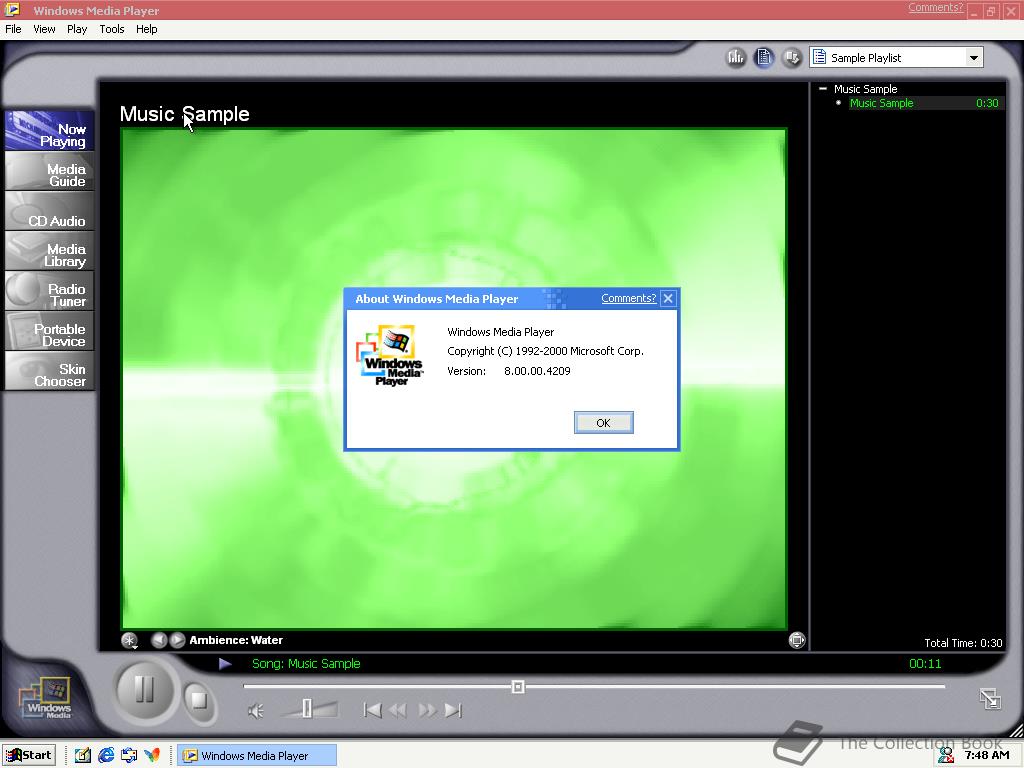Screen dimensions: 1024x768
Task: Click Windows Media Player taskbar button
Action: 257,756
